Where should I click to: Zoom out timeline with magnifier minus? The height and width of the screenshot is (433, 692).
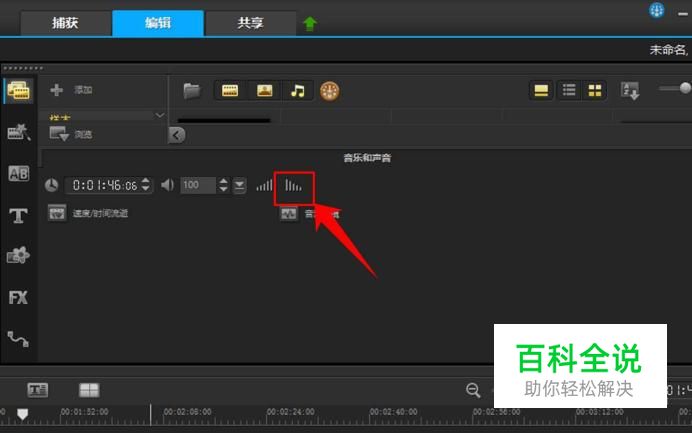click(473, 390)
